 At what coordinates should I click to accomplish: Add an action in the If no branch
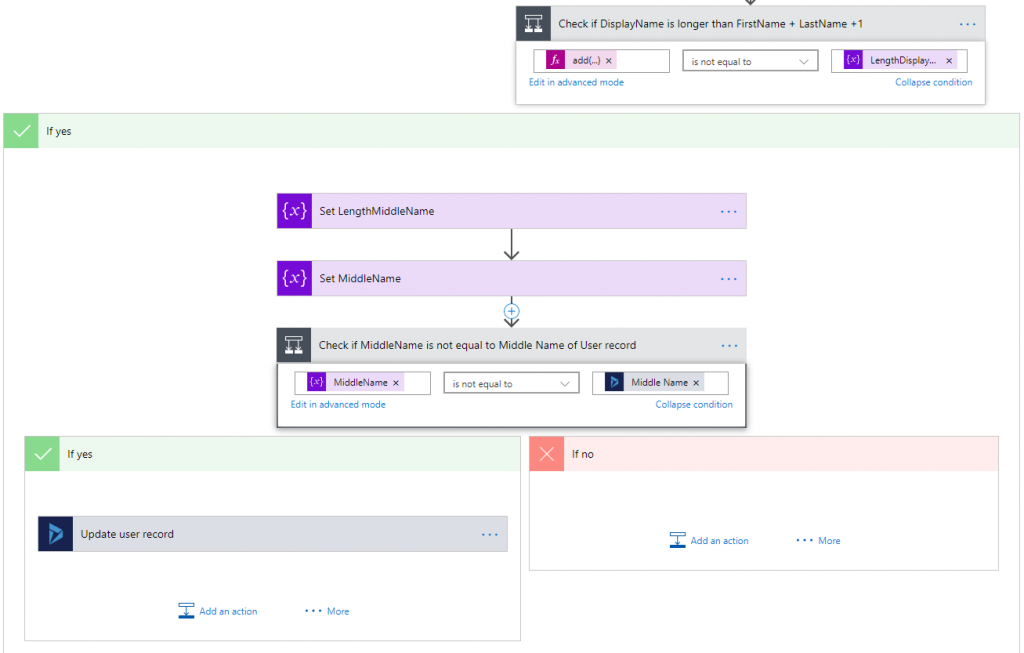[709, 540]
